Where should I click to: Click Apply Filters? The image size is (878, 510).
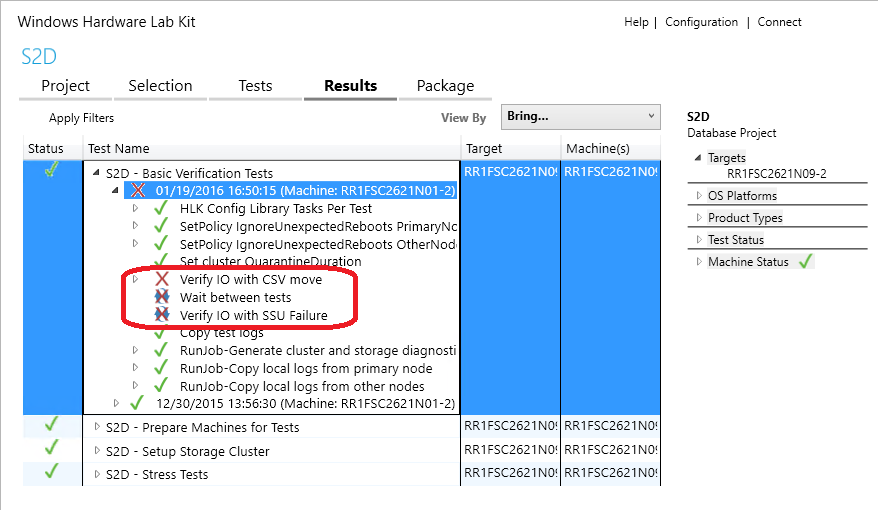81,118
